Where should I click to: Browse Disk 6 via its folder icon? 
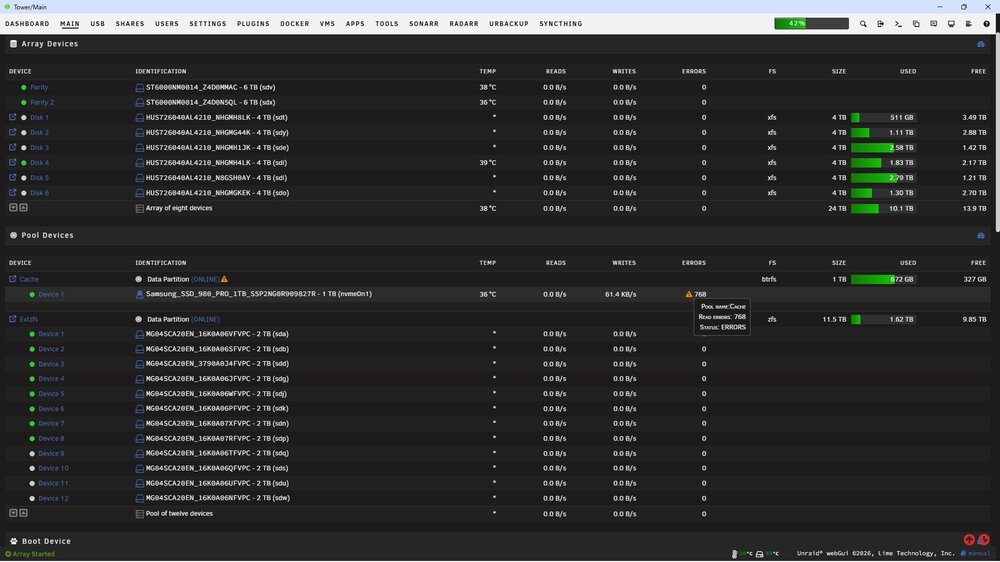click(x=12, y=192)
